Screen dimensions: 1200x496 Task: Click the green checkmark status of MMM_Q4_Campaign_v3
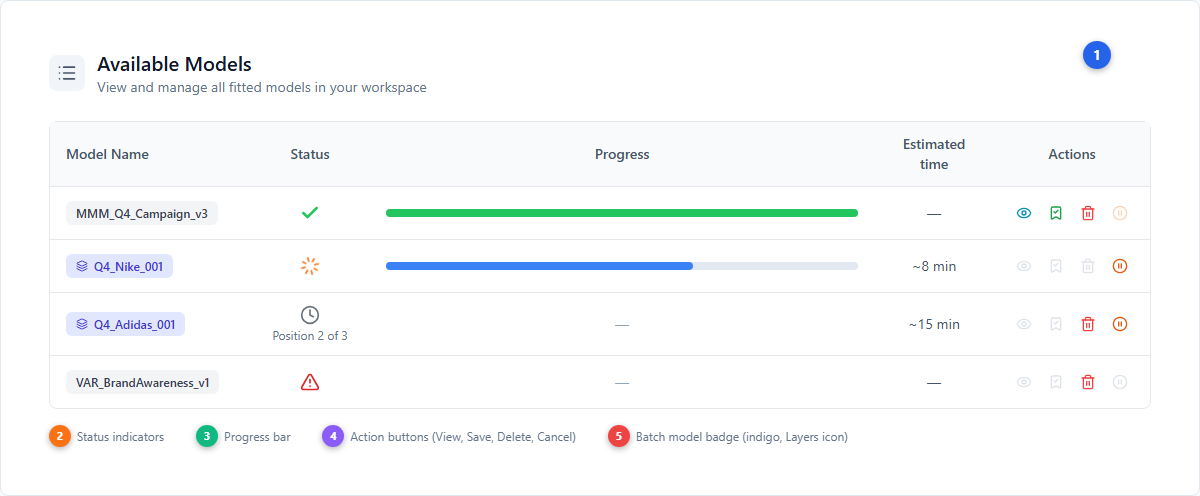pyautogui.click(x=310, y=213)
